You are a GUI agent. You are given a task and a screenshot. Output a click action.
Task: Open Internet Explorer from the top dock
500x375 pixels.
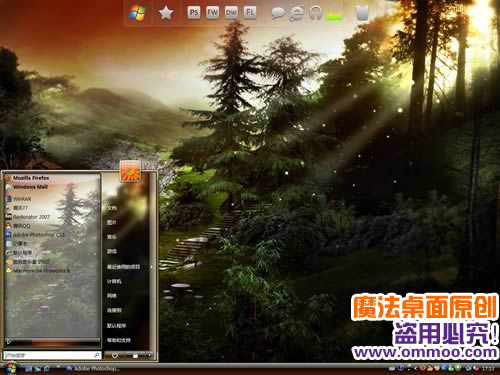[x=296, y=13]
